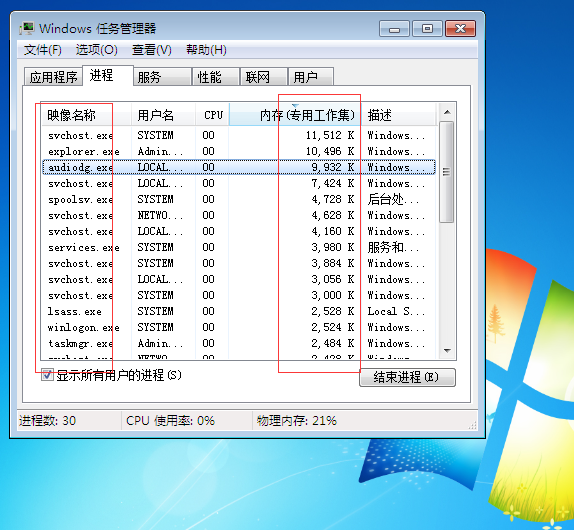
Task: Open the 文件(F) menu
Action: 43,50
